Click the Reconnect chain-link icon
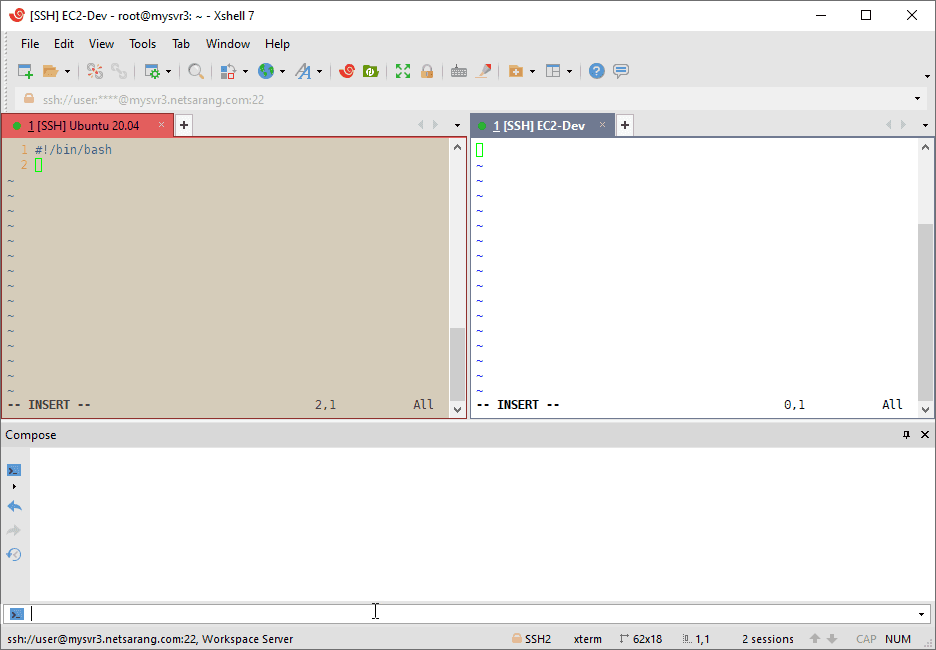 tap(119, 72)
